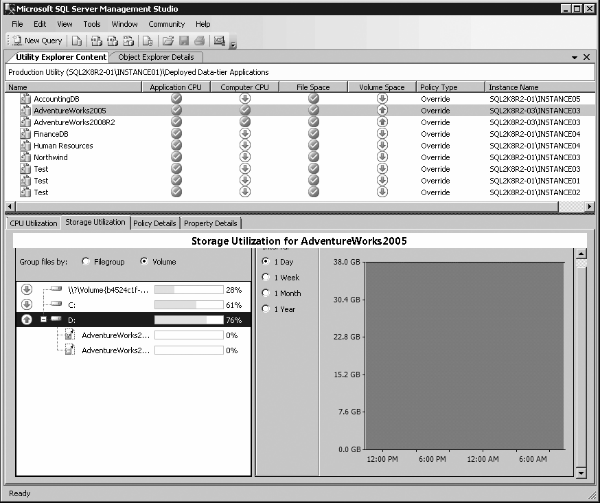Select the 1 Year interval option
This screenshot has width=600, height=503.
click(266, 309)
